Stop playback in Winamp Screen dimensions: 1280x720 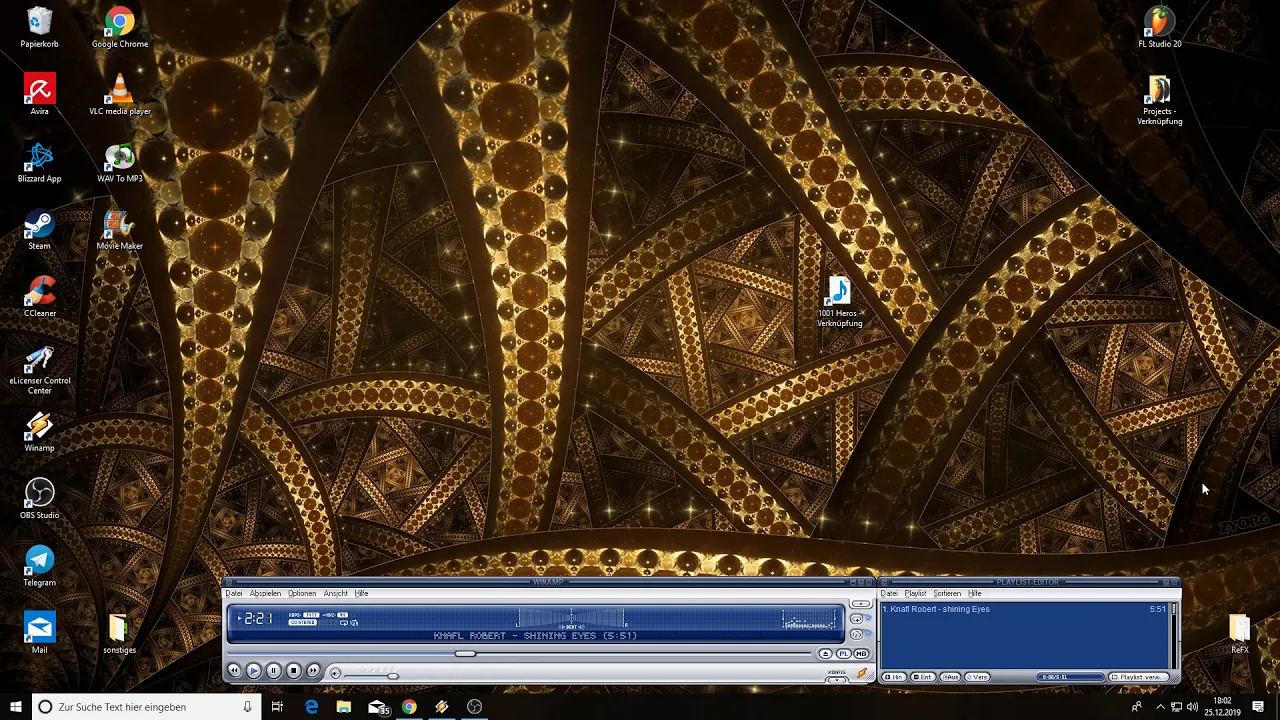(293, 671)
